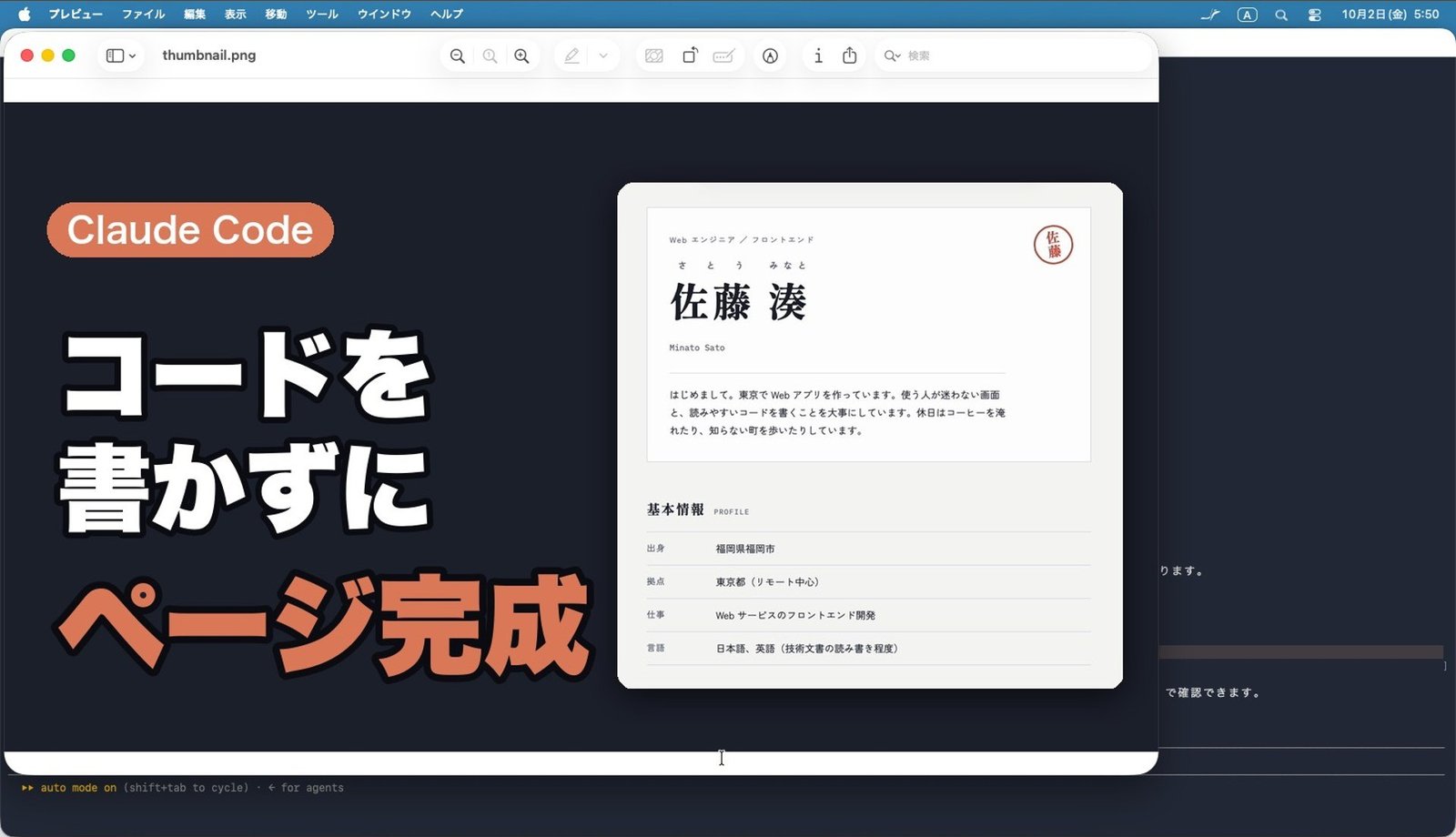Image resolution: width=1456 pixels, height=837 pixels.
Task: Click the script menu bar status icon
Action: point(1210,15)
